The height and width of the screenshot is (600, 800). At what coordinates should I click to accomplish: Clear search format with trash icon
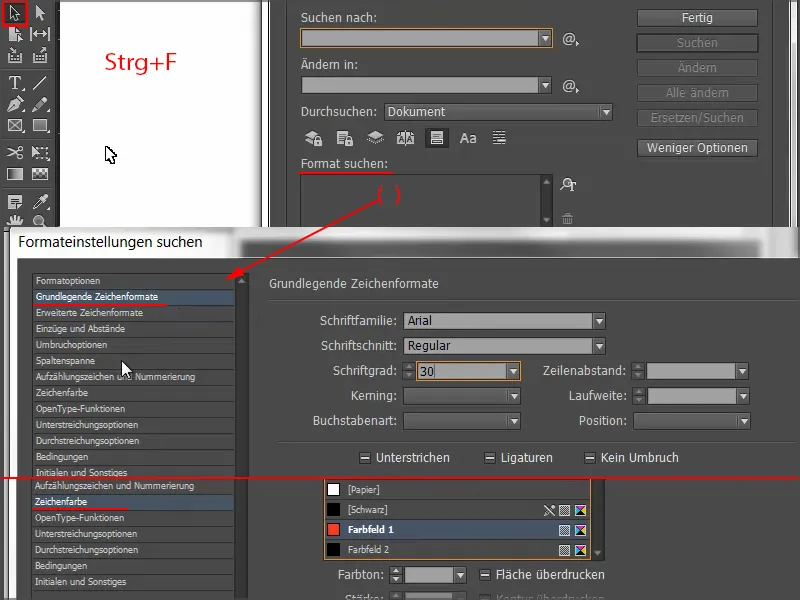(x=567, y=219)
